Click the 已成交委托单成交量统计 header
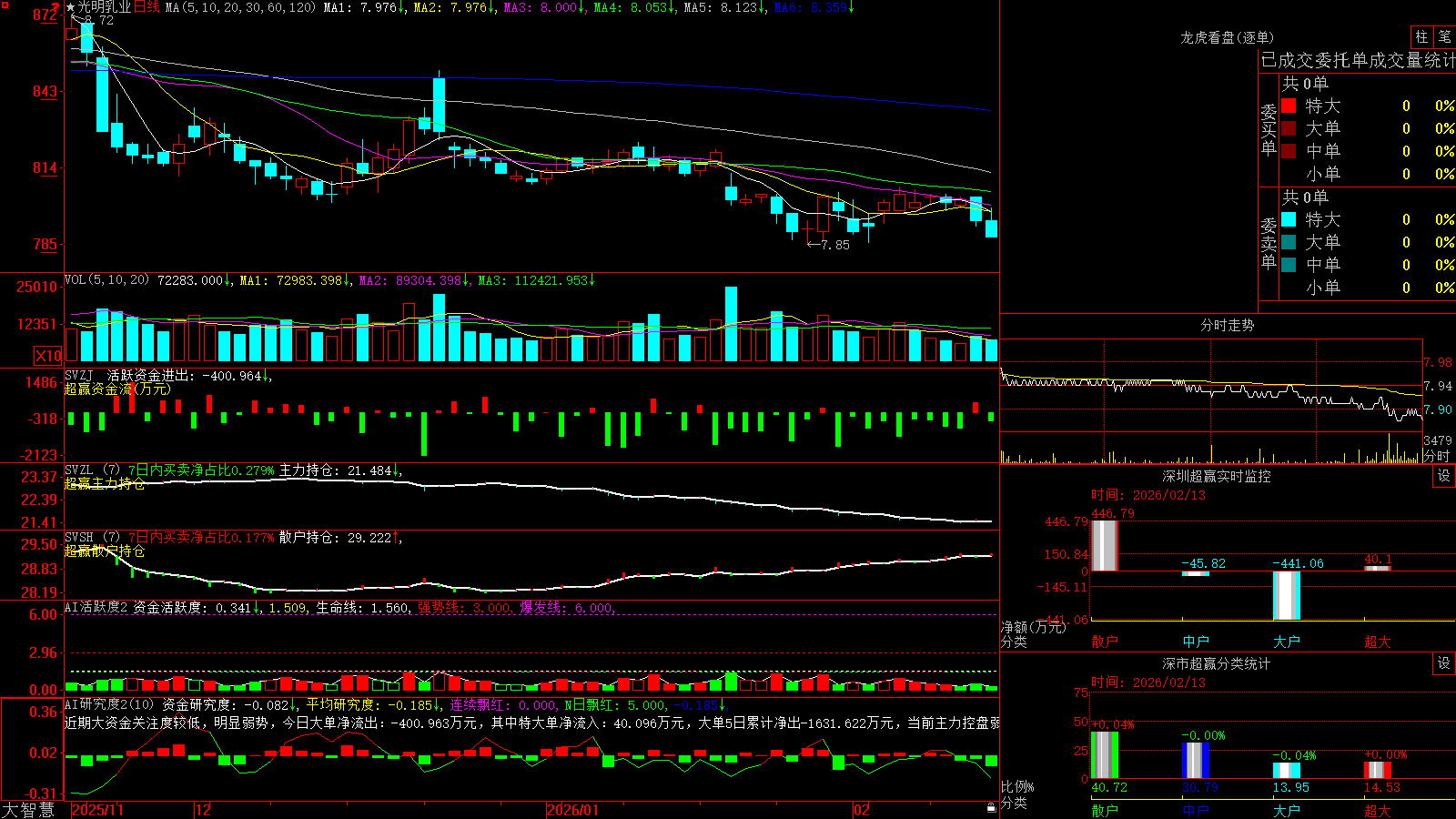Viewport: 1456px width, 819px height. (1358, 60)
